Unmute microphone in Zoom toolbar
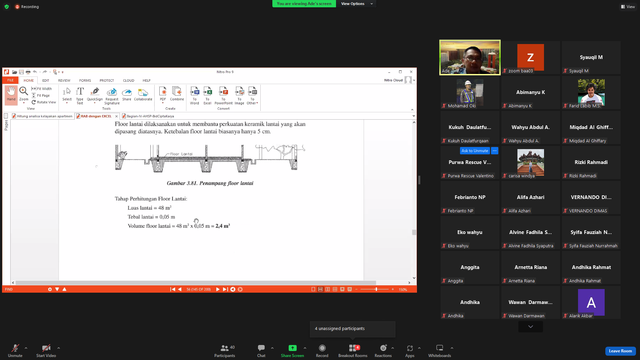640x360 pixels. coord(15,350)
